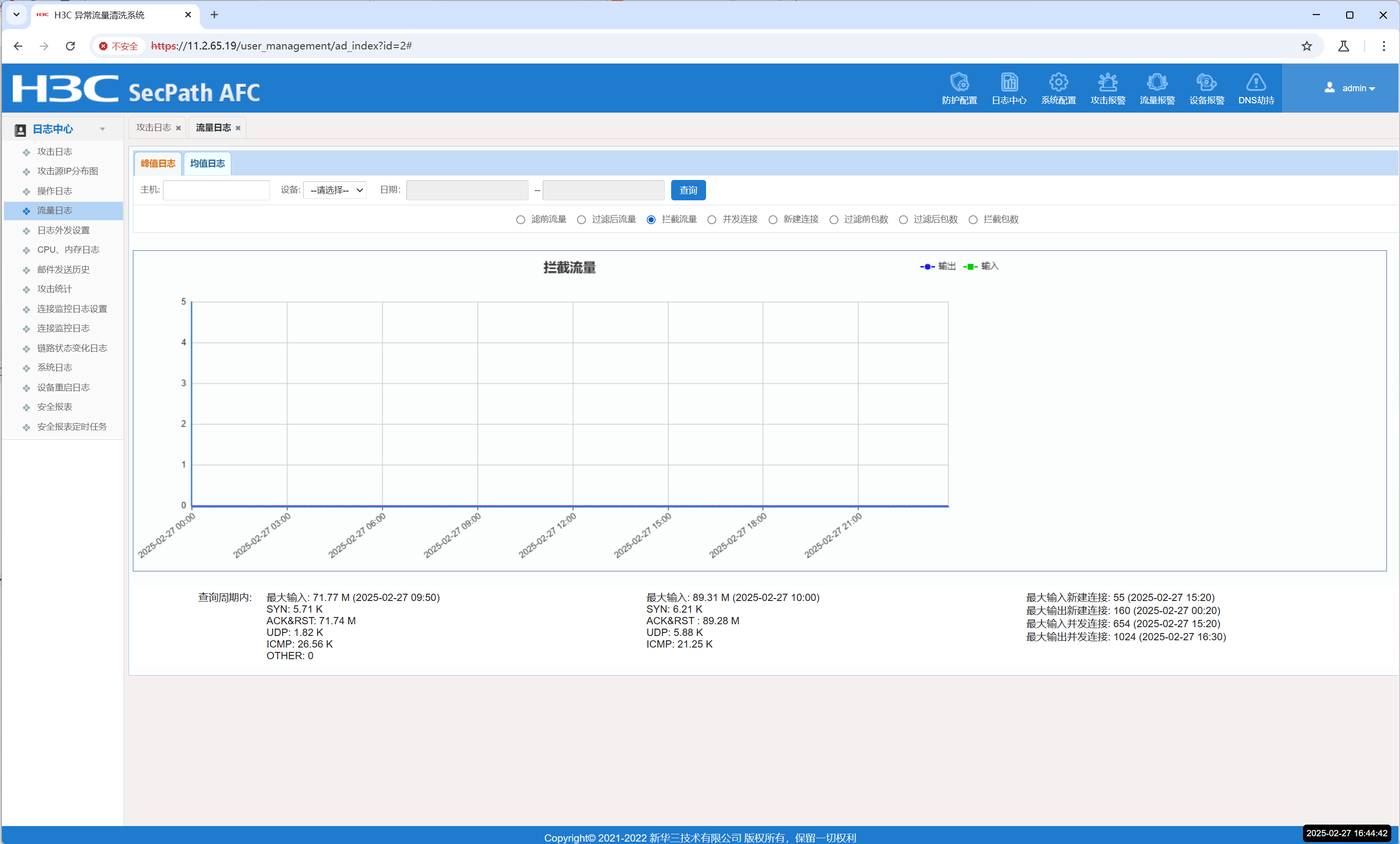The width and height of the screenshot is (1400, 844).
Task: Click the 不安全 security warning badge
Action: tap(119, 46)
